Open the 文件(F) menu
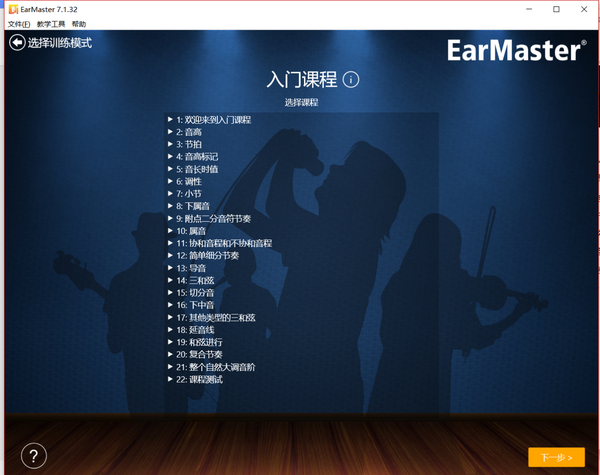The height and width of the screenshot is (475, 600). pyautogui.click(x=18, y=24)
